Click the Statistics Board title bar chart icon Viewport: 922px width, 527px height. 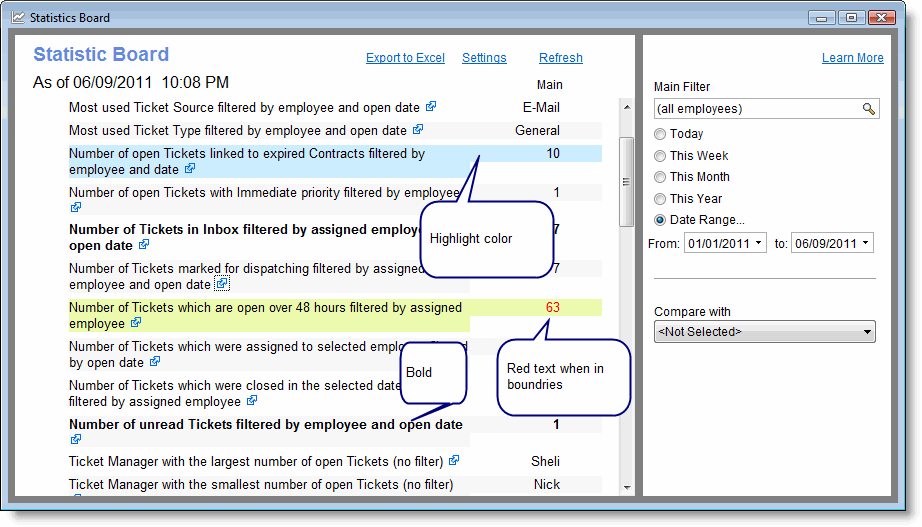[x=18, y=18]
